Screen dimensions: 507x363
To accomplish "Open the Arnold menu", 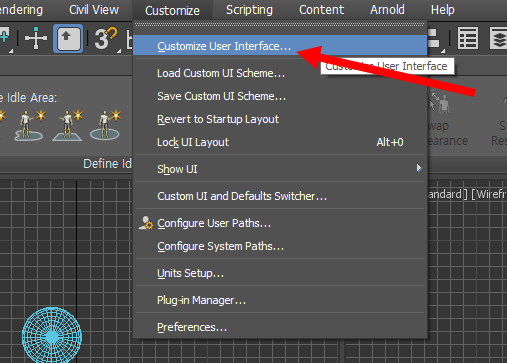I will point(387,10).
